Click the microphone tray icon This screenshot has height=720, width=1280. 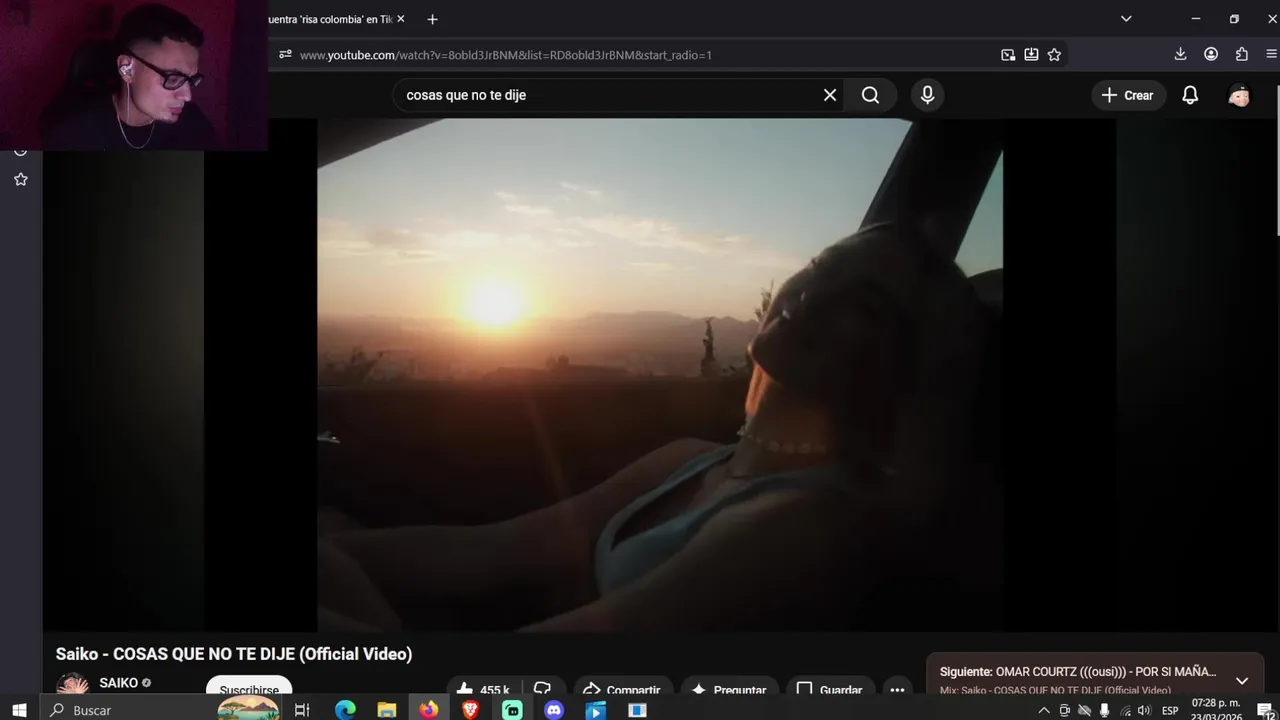click(1104, 711)
